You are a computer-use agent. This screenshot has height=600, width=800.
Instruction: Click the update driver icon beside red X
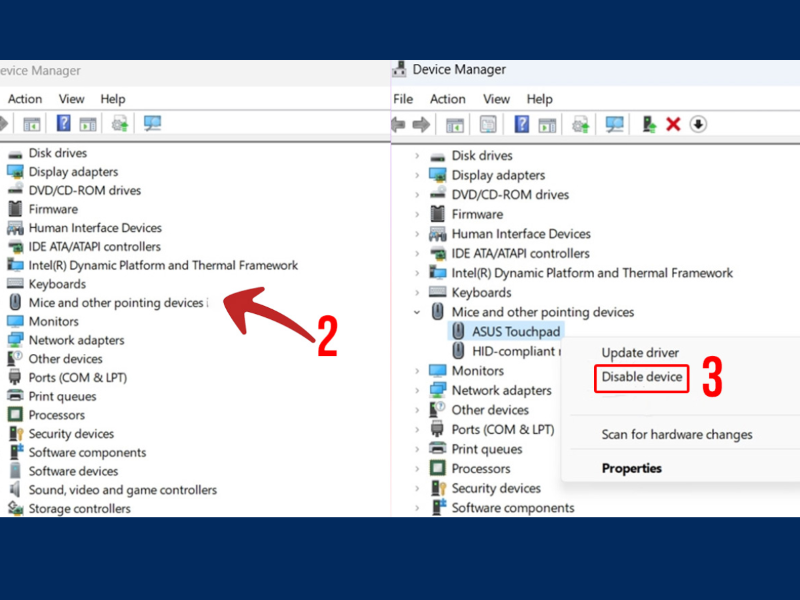coord(649,124)
